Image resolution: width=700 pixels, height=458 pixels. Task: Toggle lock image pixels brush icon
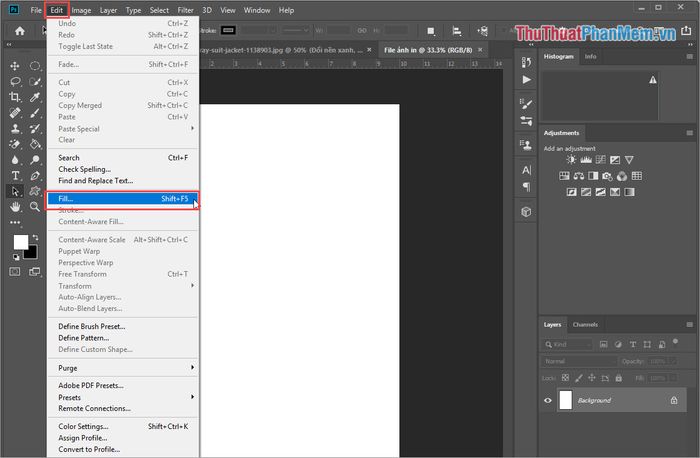click(579, 378)
